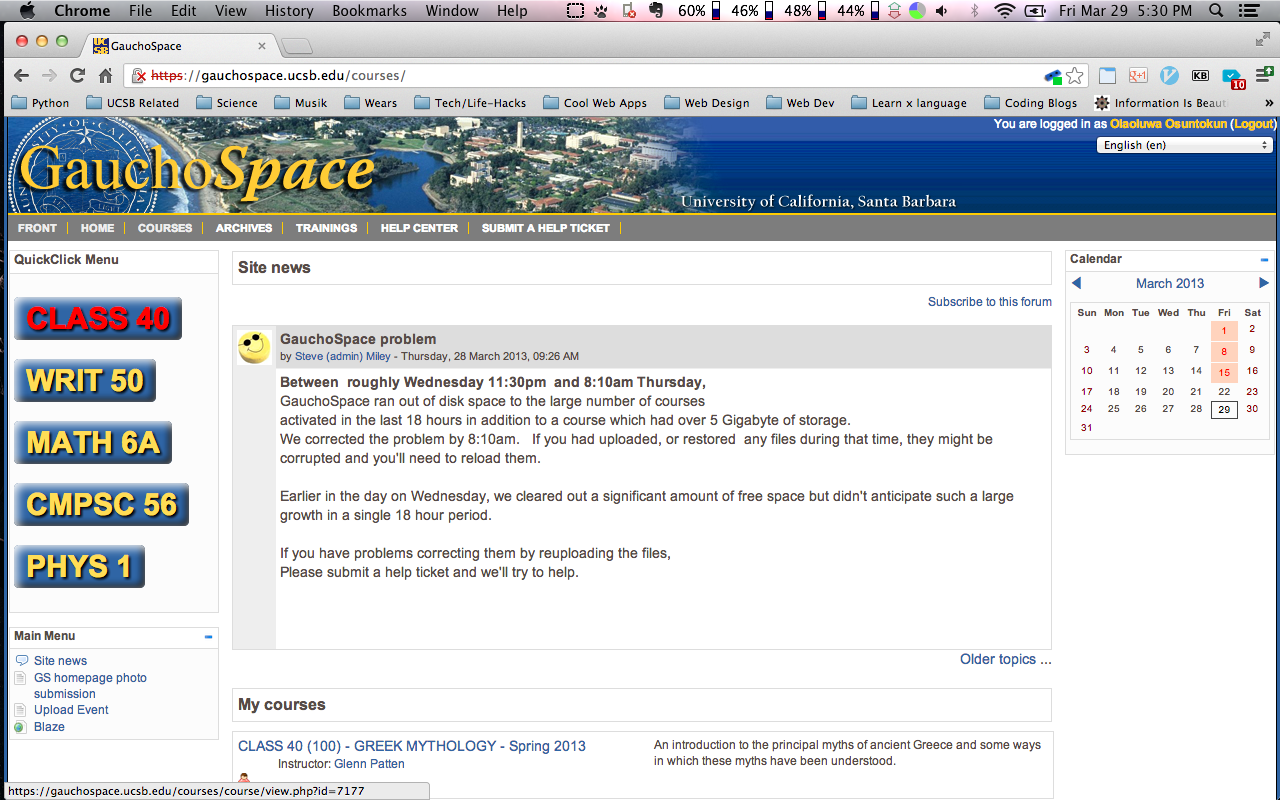Open SUBMIT A HELP TICKET tab

(x=546, y=228)
